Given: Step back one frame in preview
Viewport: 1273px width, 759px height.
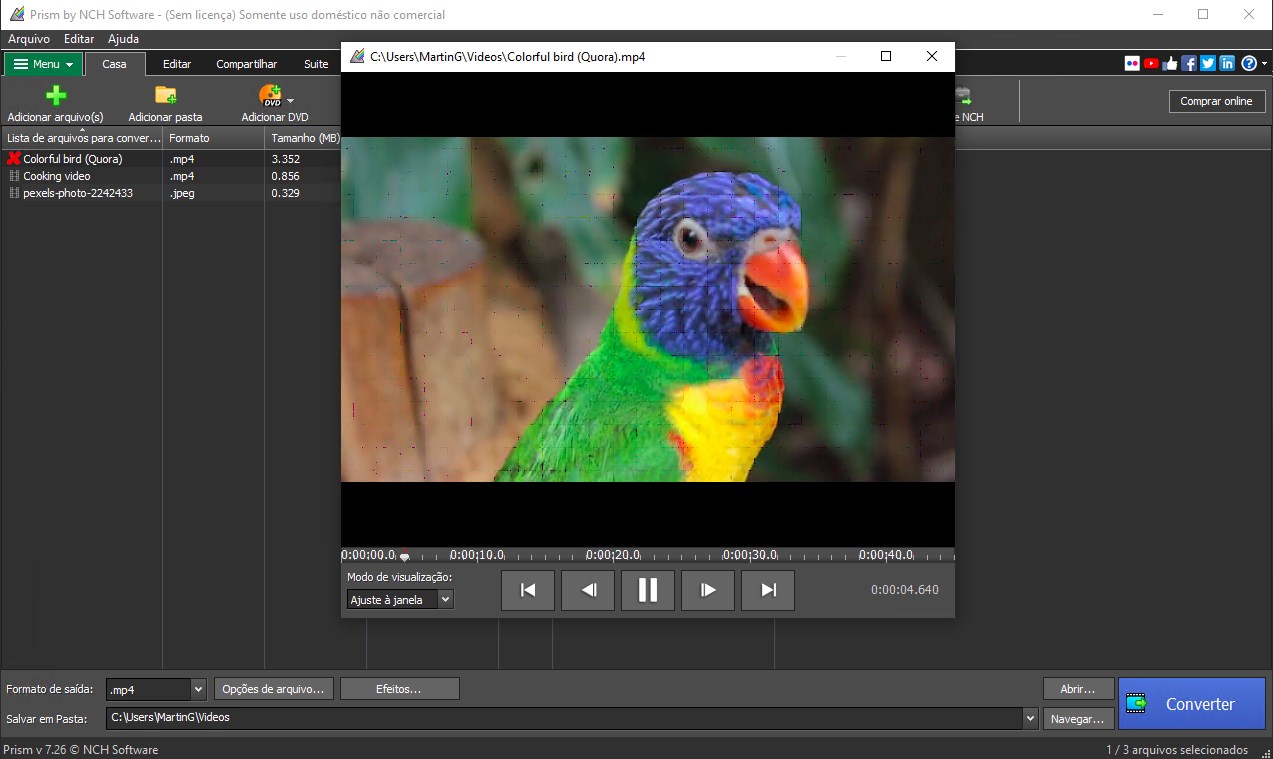Looking at the screenshot, I should click(x=588, y=590).
